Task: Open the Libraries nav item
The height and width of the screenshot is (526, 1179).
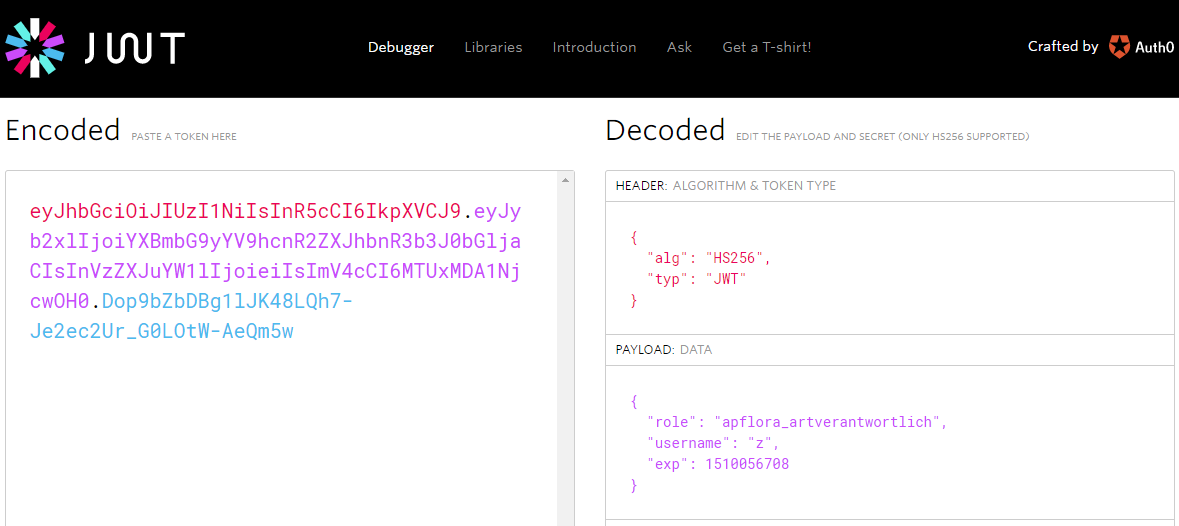Action: tap(493, 47)
